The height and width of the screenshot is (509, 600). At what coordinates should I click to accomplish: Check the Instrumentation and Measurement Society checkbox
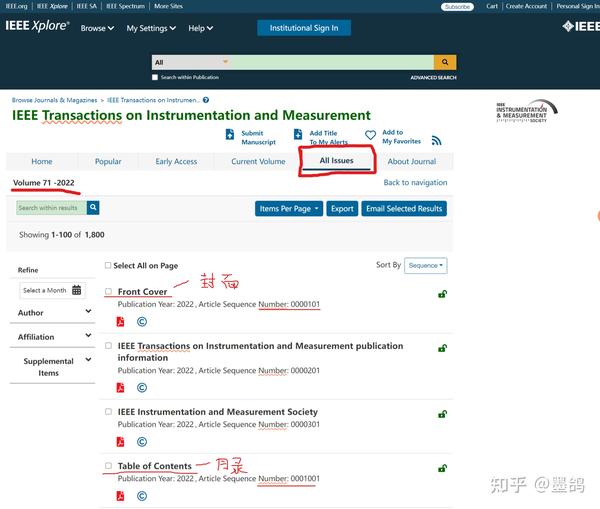tap(108, 411)
